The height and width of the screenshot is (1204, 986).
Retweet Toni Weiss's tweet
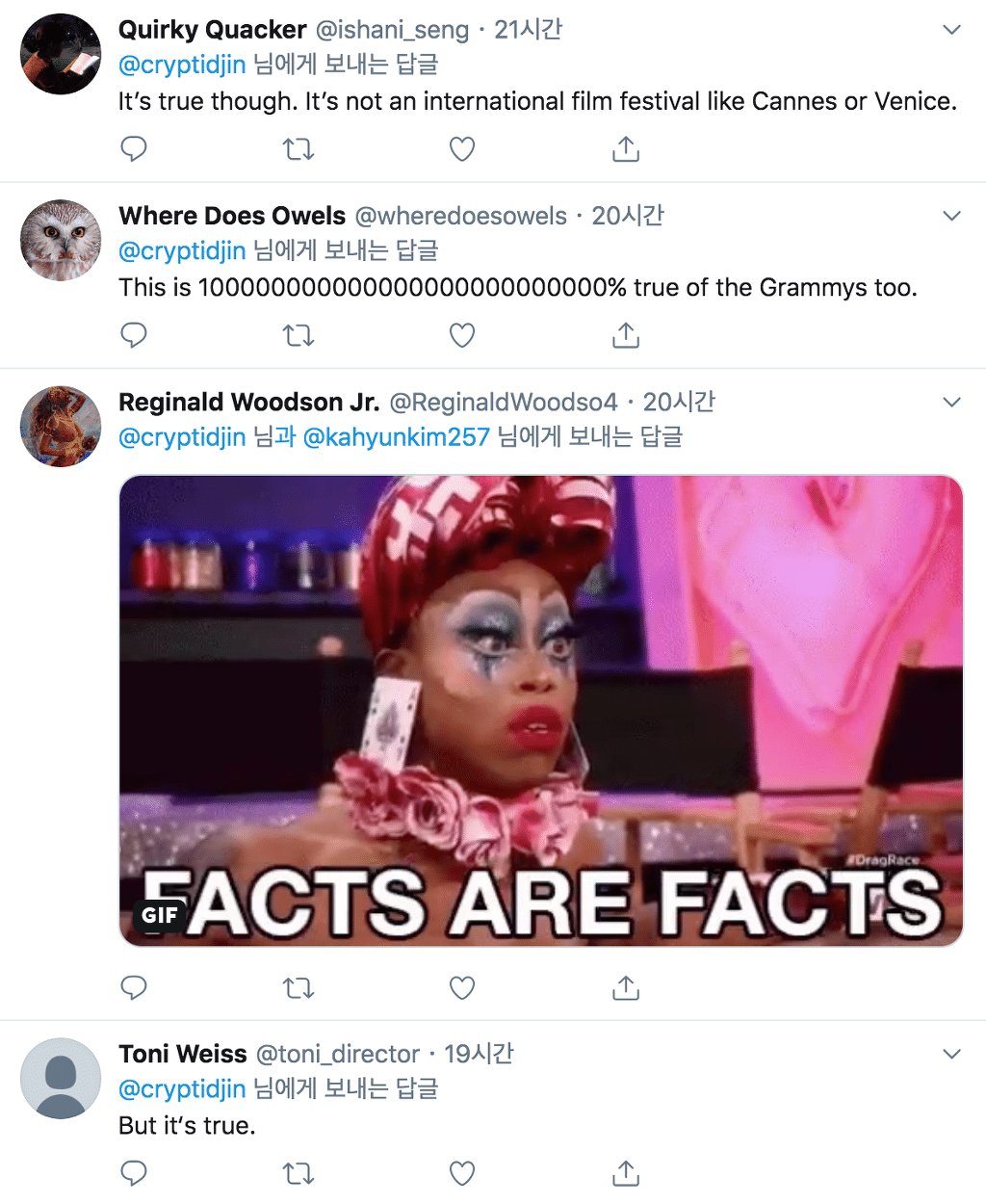[298, 1173]
